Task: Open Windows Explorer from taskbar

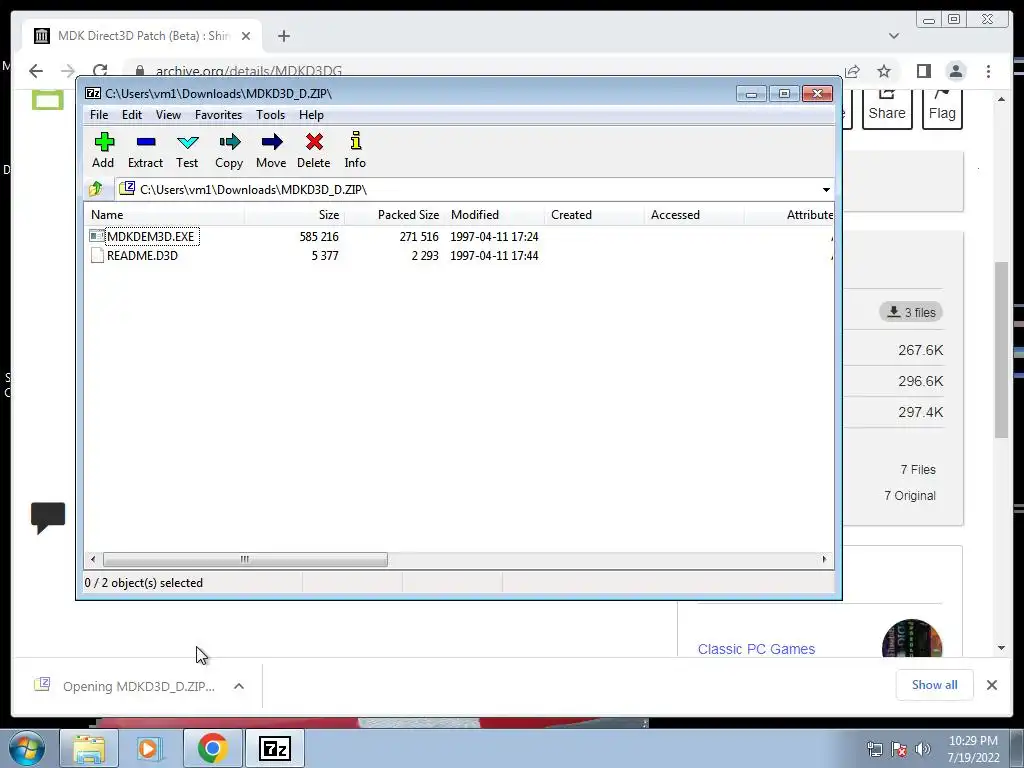Action: pyautogui.click(x=89, y=748)
